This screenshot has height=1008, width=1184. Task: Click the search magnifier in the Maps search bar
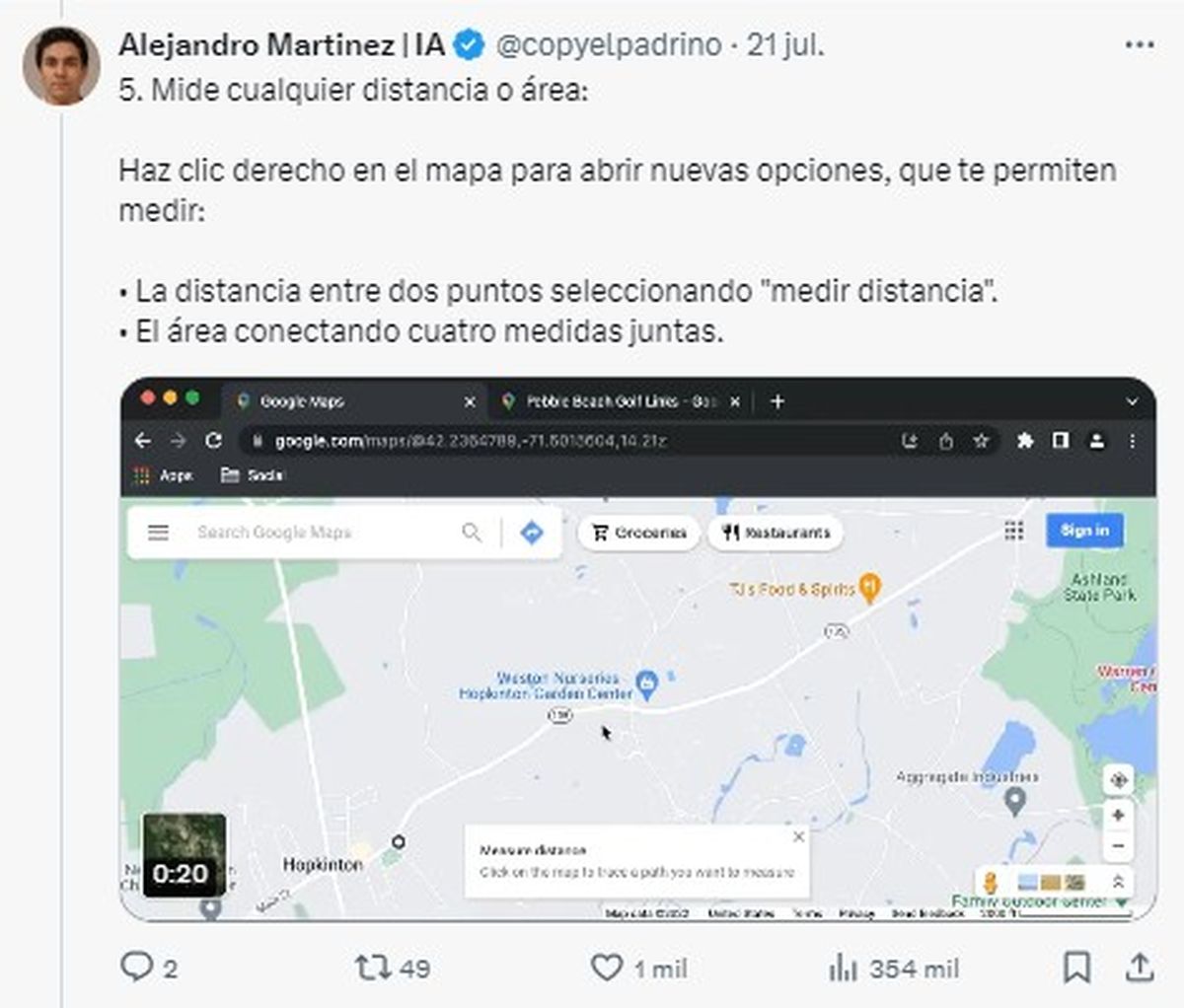(472, 531)
